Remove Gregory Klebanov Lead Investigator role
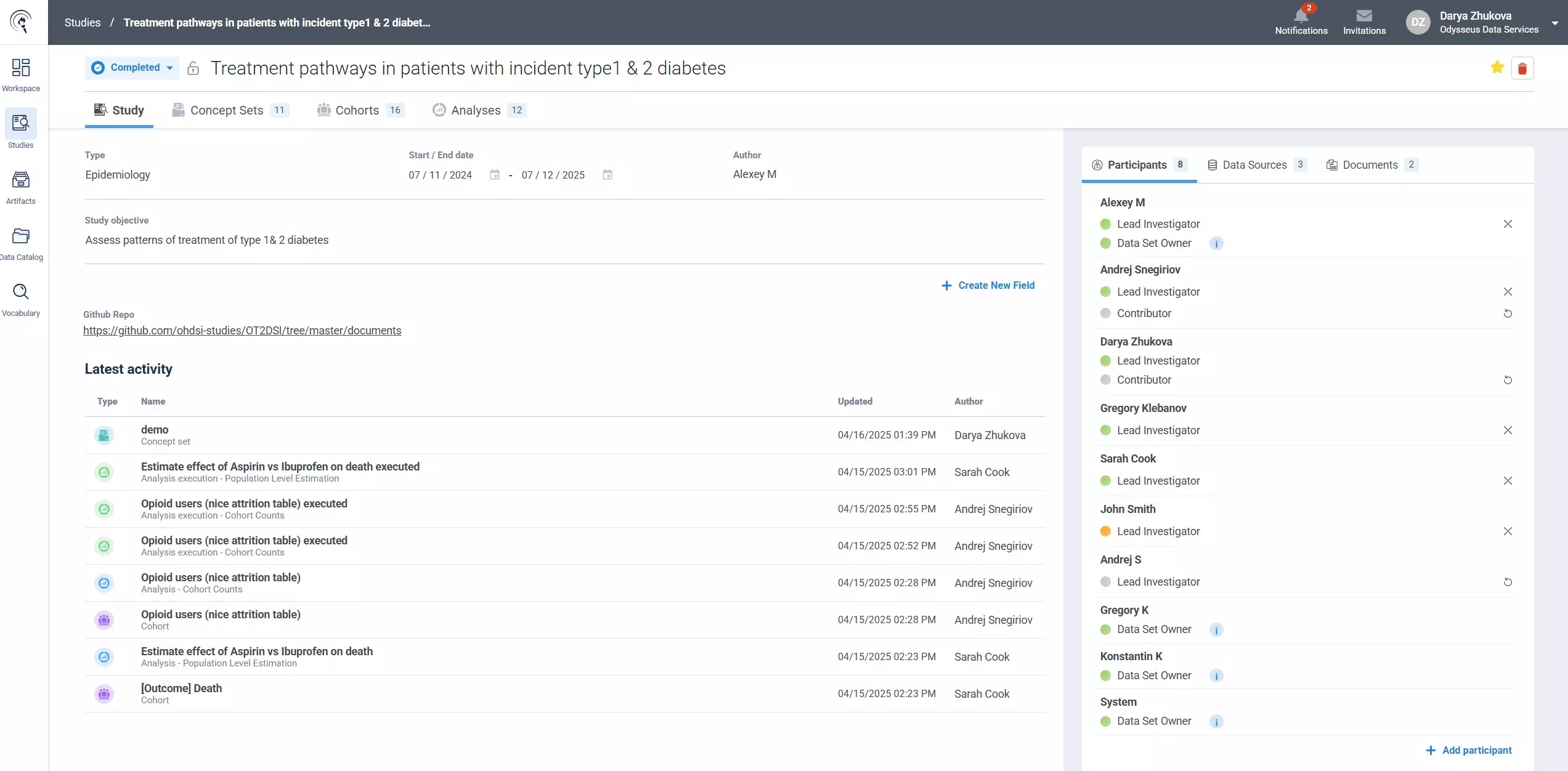The width and height of the screenshot is (1568, 771). click(x=1508, y=430)
